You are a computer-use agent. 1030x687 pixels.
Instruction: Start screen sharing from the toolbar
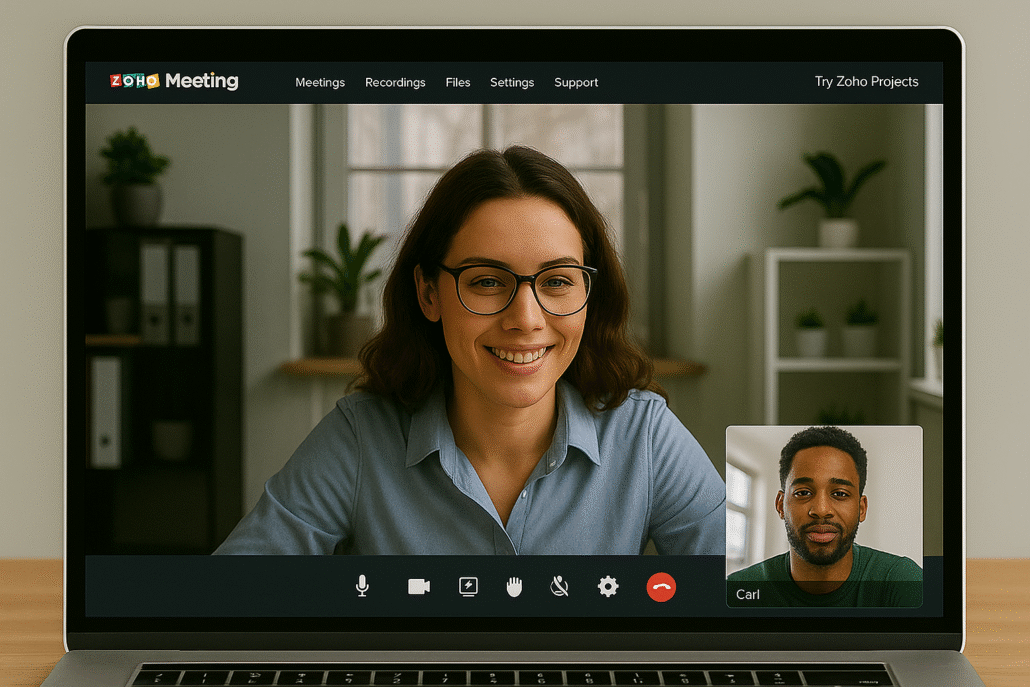pos(468,587)
